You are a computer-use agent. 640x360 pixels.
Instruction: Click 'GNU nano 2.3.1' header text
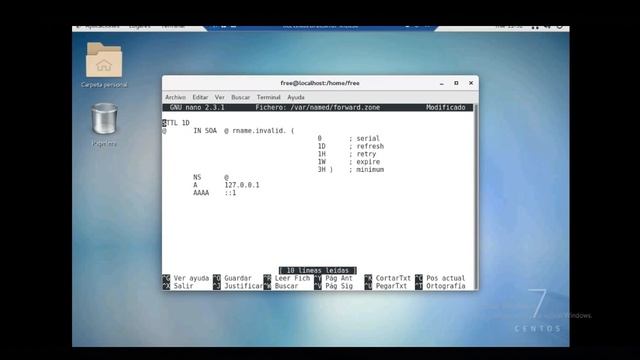point(197,107)
